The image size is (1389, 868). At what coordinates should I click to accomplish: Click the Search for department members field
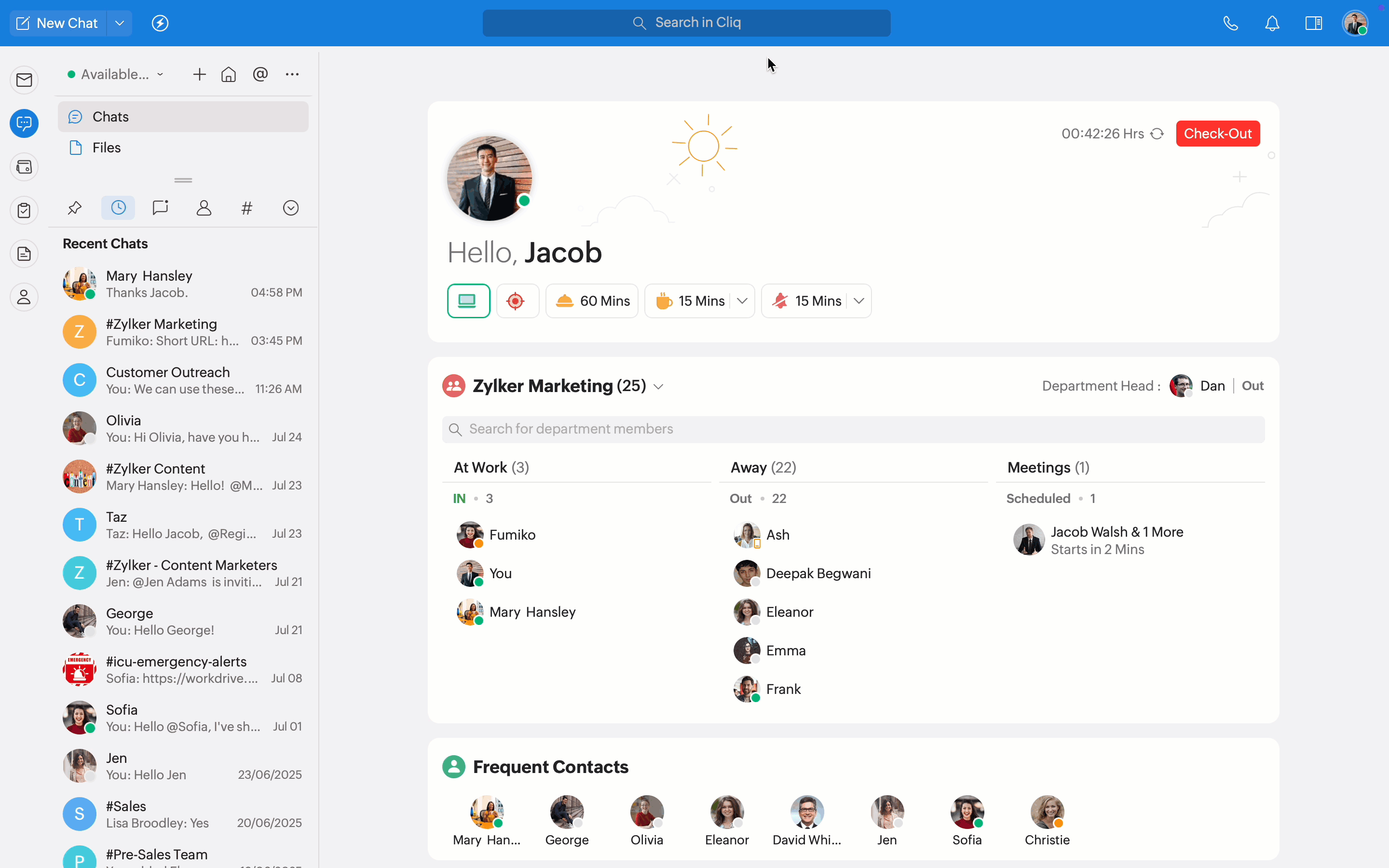pos(853,429)
